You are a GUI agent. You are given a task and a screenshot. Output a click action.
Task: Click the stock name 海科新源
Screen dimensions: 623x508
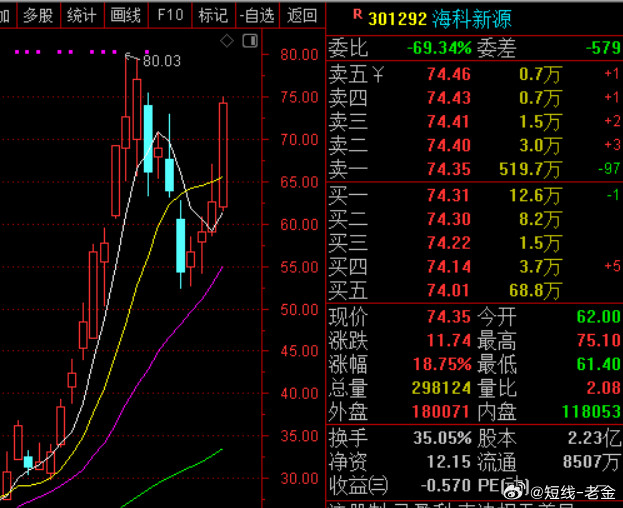(472, 19)
